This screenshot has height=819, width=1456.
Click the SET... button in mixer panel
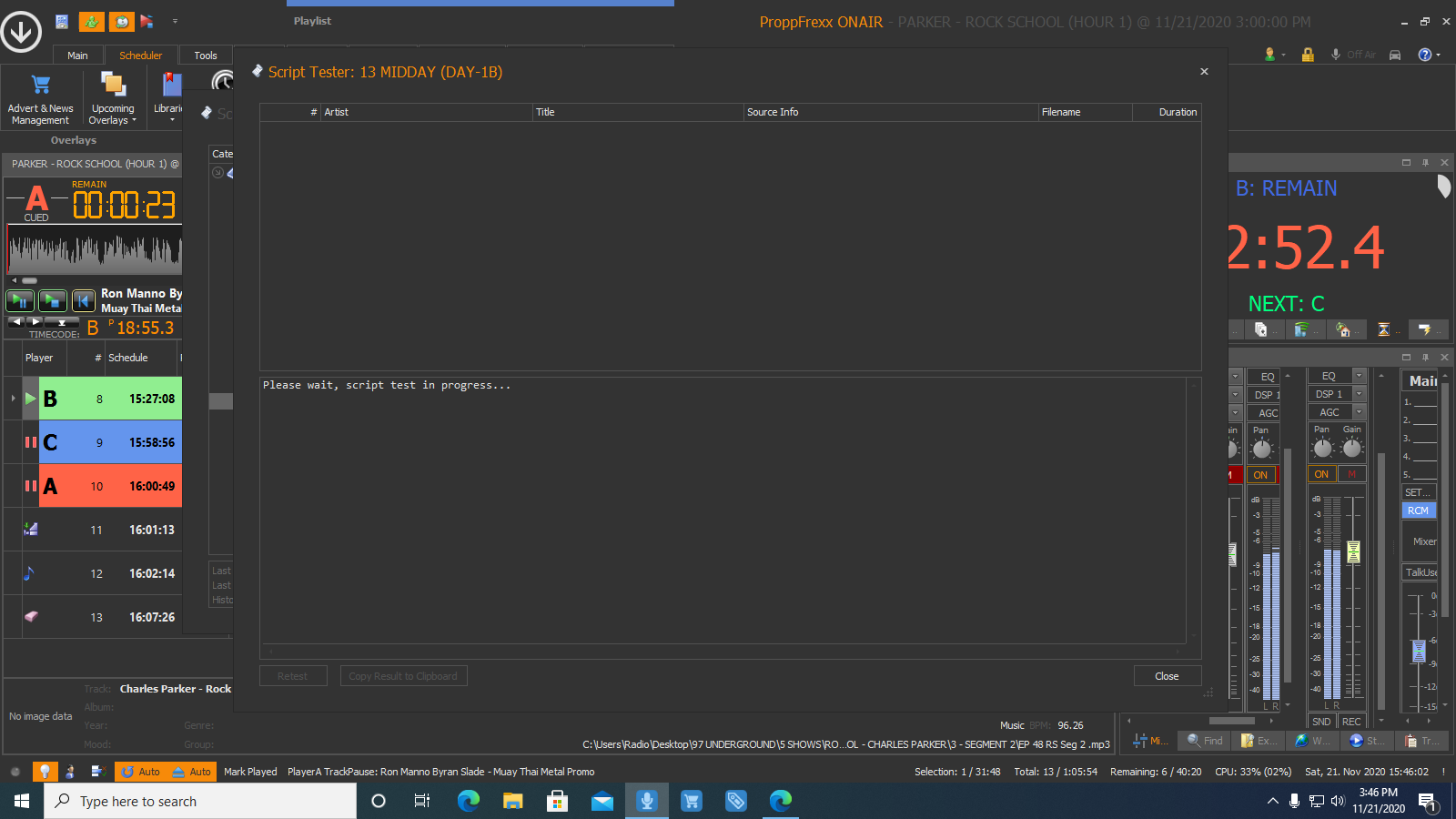pos(1418,492)
